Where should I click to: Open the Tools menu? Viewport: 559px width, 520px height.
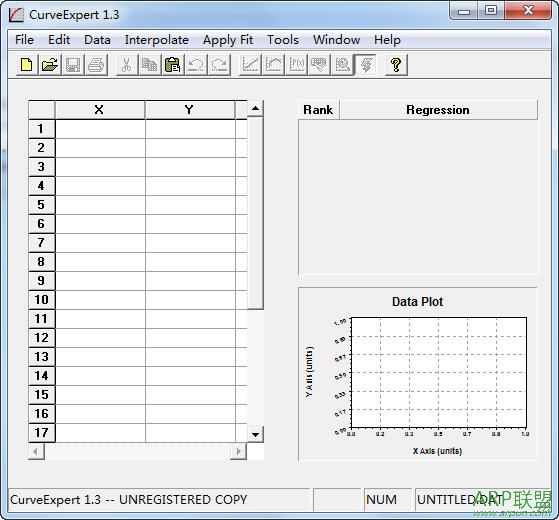coord(283,40)
